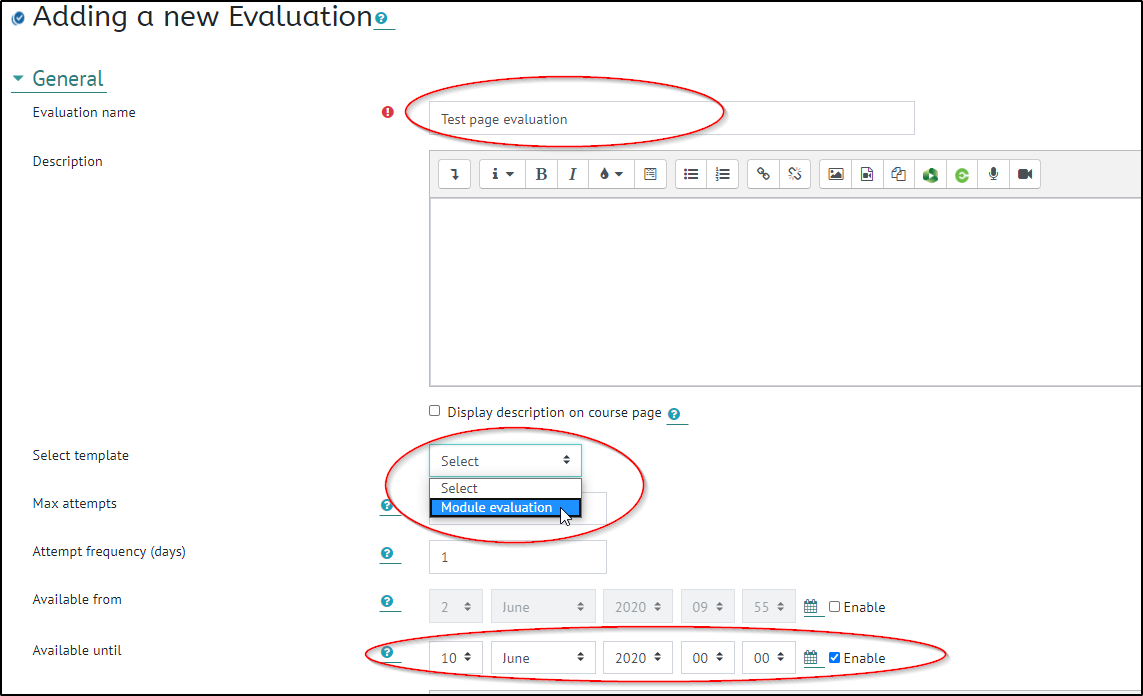Click the record audio microphone icon
This screenshot has height=696, width=1143.
pos(994,174)
